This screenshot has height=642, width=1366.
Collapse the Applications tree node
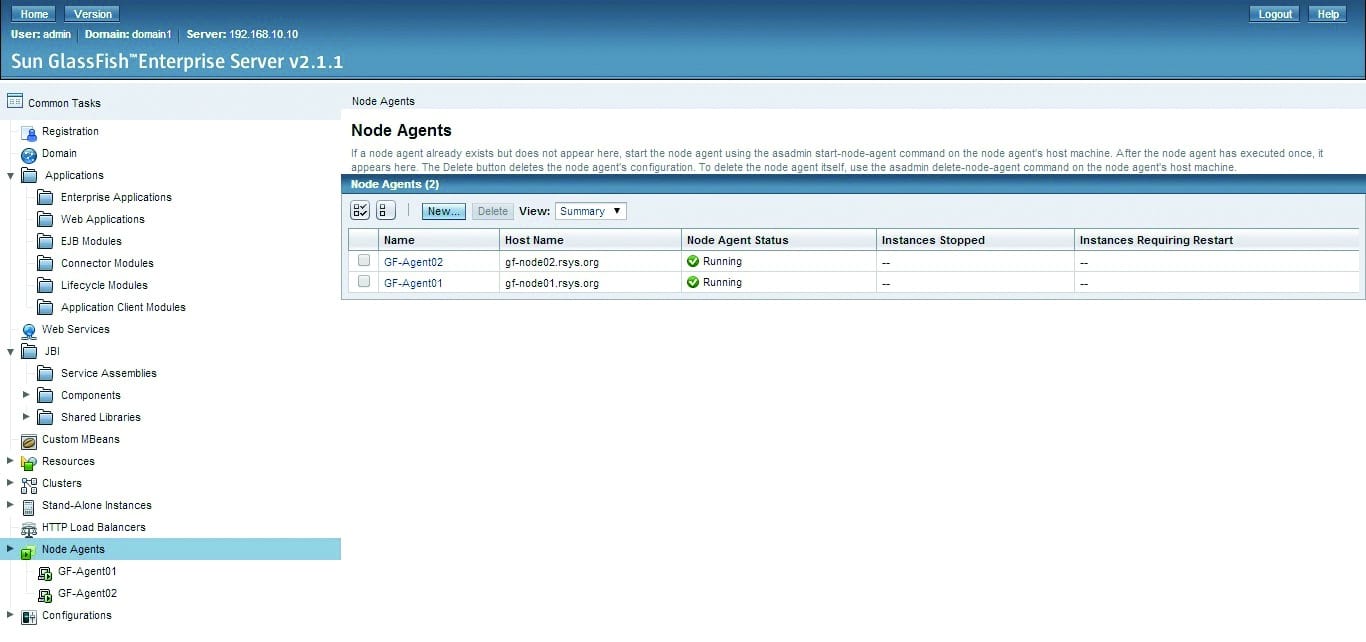[x=10, y=175]
